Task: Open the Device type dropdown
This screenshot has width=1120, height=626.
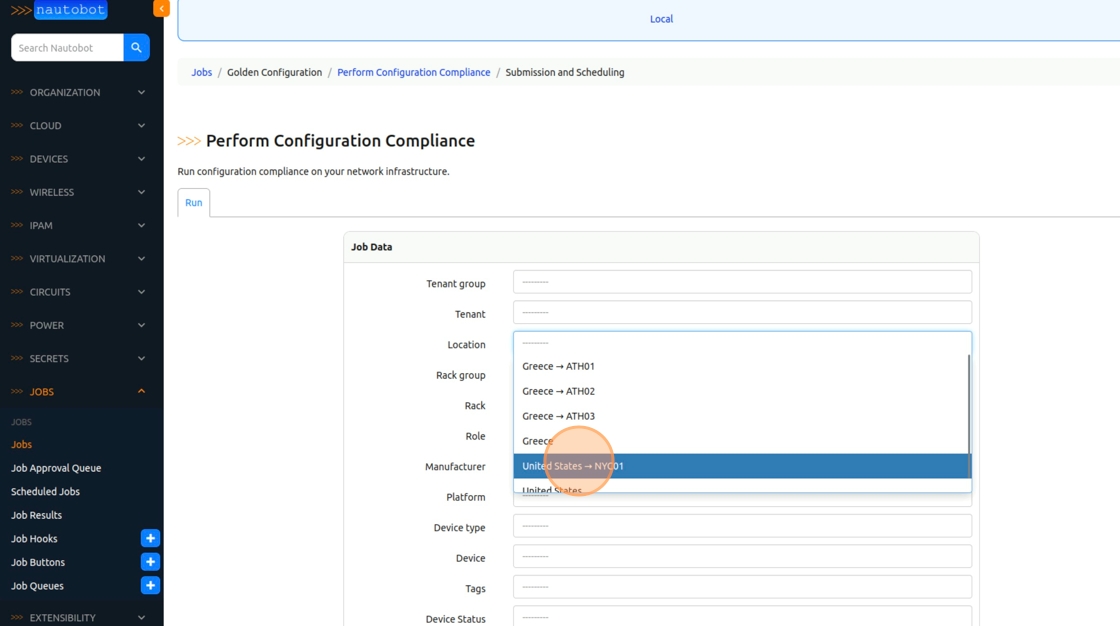Action: [741, 526]
